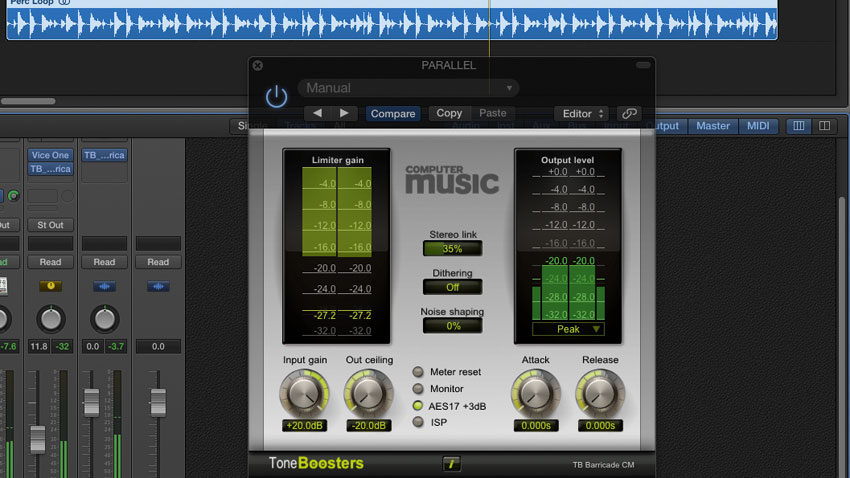The width and height of the screenshot is (850, 478).
Task: Click the Stereo link 35% field
Action: pyautogui.click(x=452, y=249)
